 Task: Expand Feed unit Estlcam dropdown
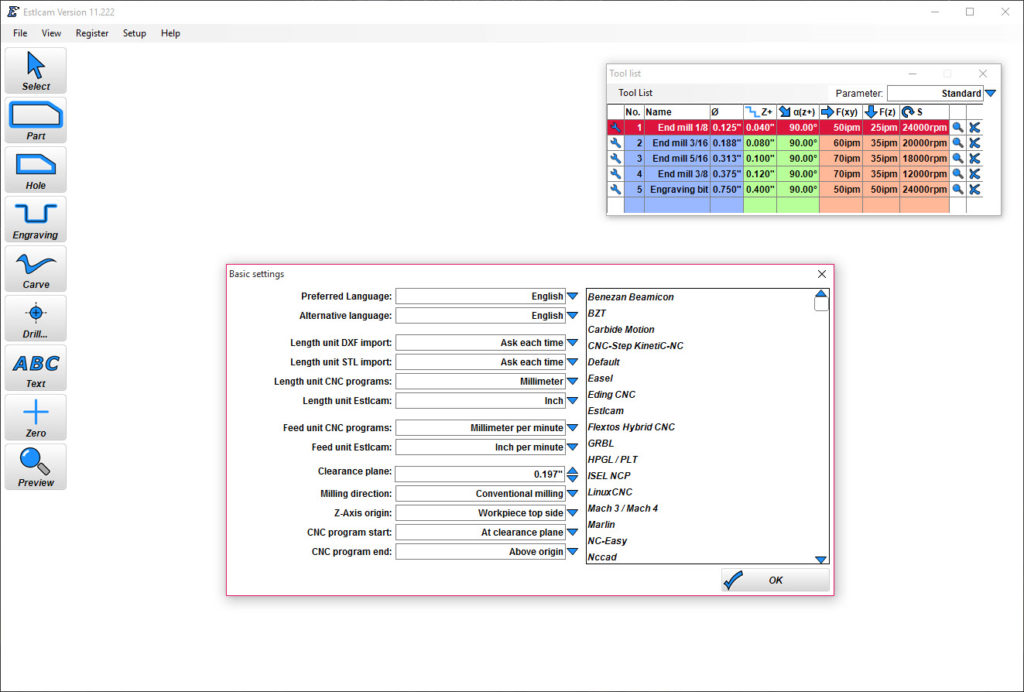coord(573,447)
